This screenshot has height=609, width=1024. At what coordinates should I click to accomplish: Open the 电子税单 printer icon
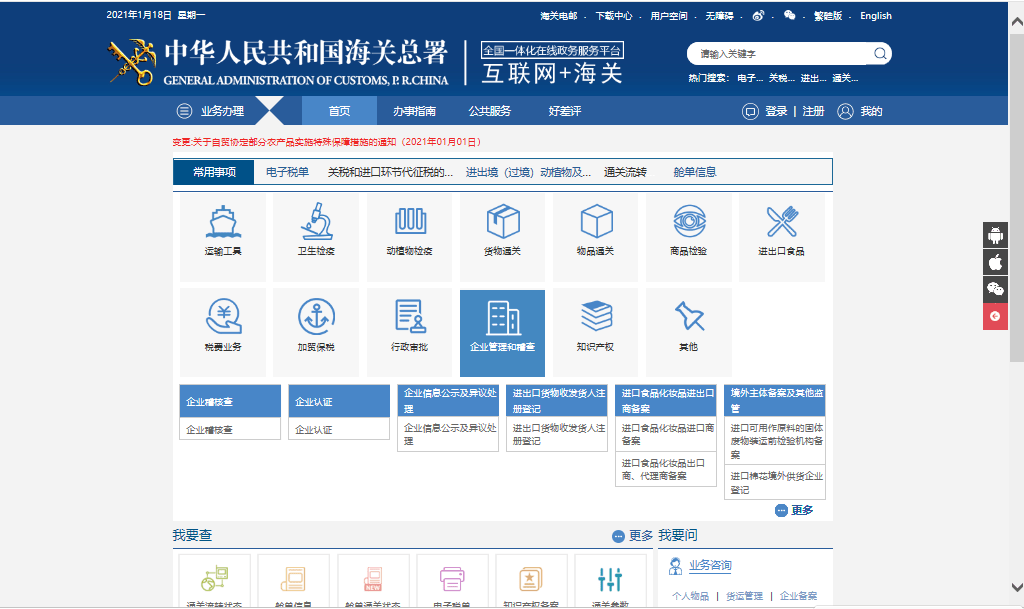[x=452, y=578]
